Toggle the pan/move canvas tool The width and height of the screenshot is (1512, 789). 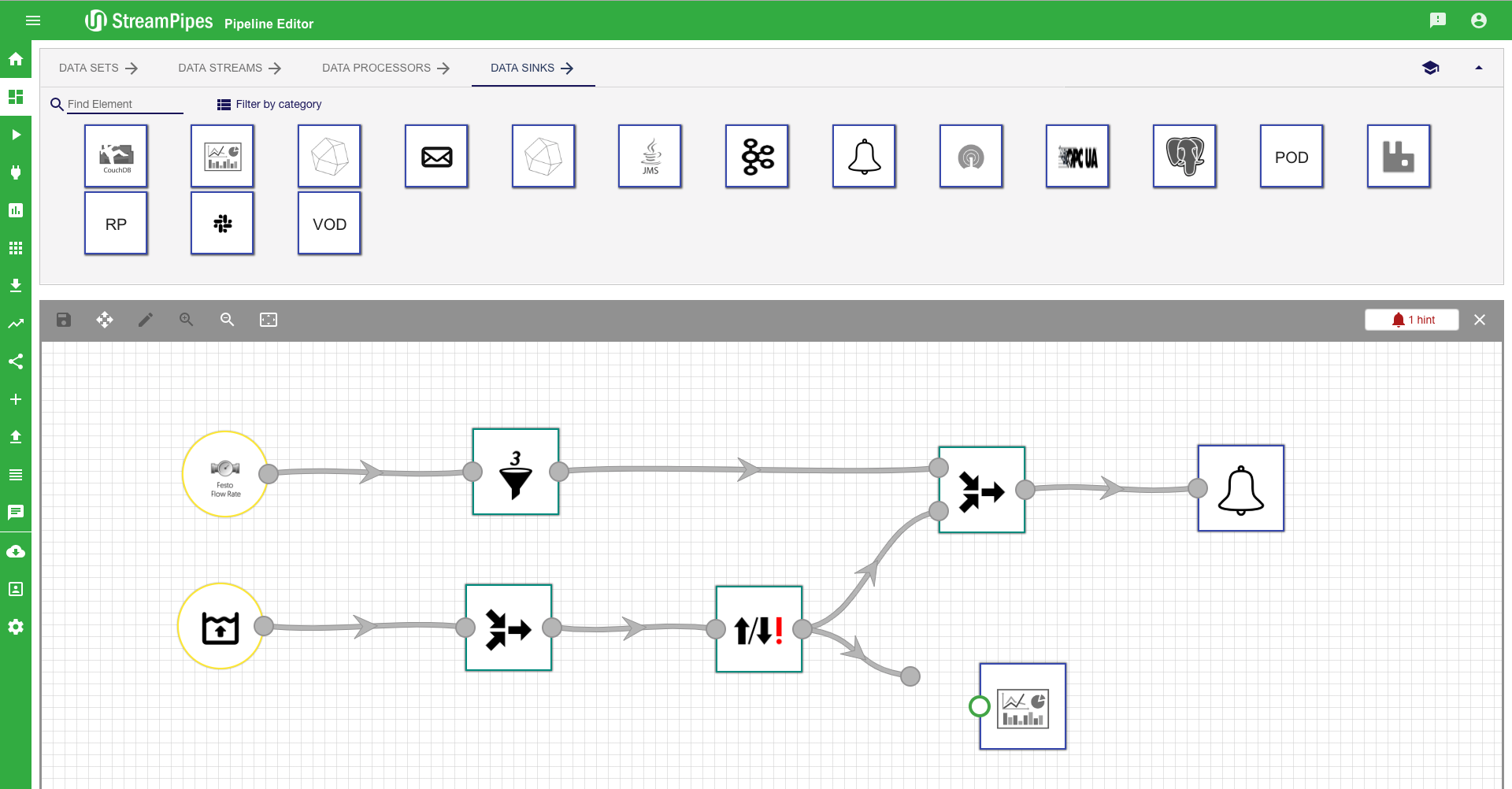click(105, 320)
